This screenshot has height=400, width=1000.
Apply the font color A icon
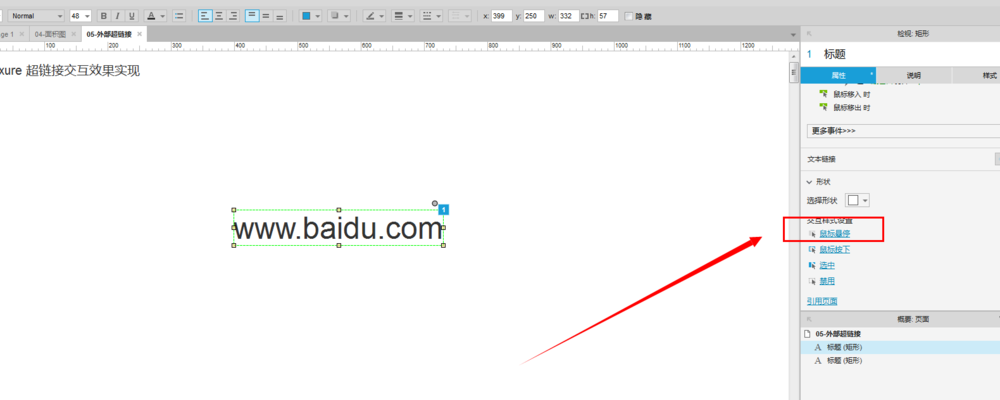[151, 16]
